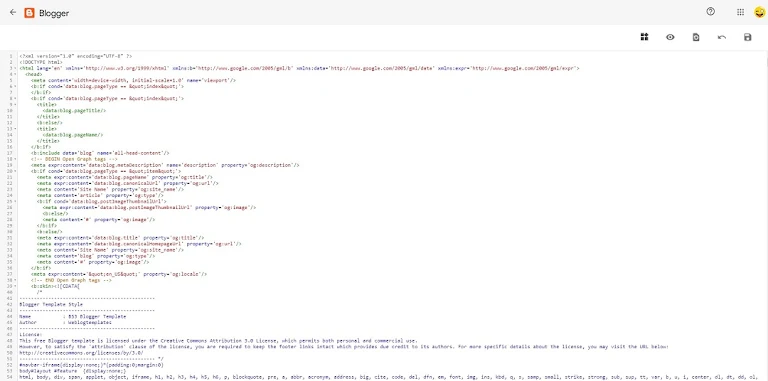This screenshot has height=381, width=768.
Task: Collapse the head tag on line 4
Action: click(x=15, y=74)
